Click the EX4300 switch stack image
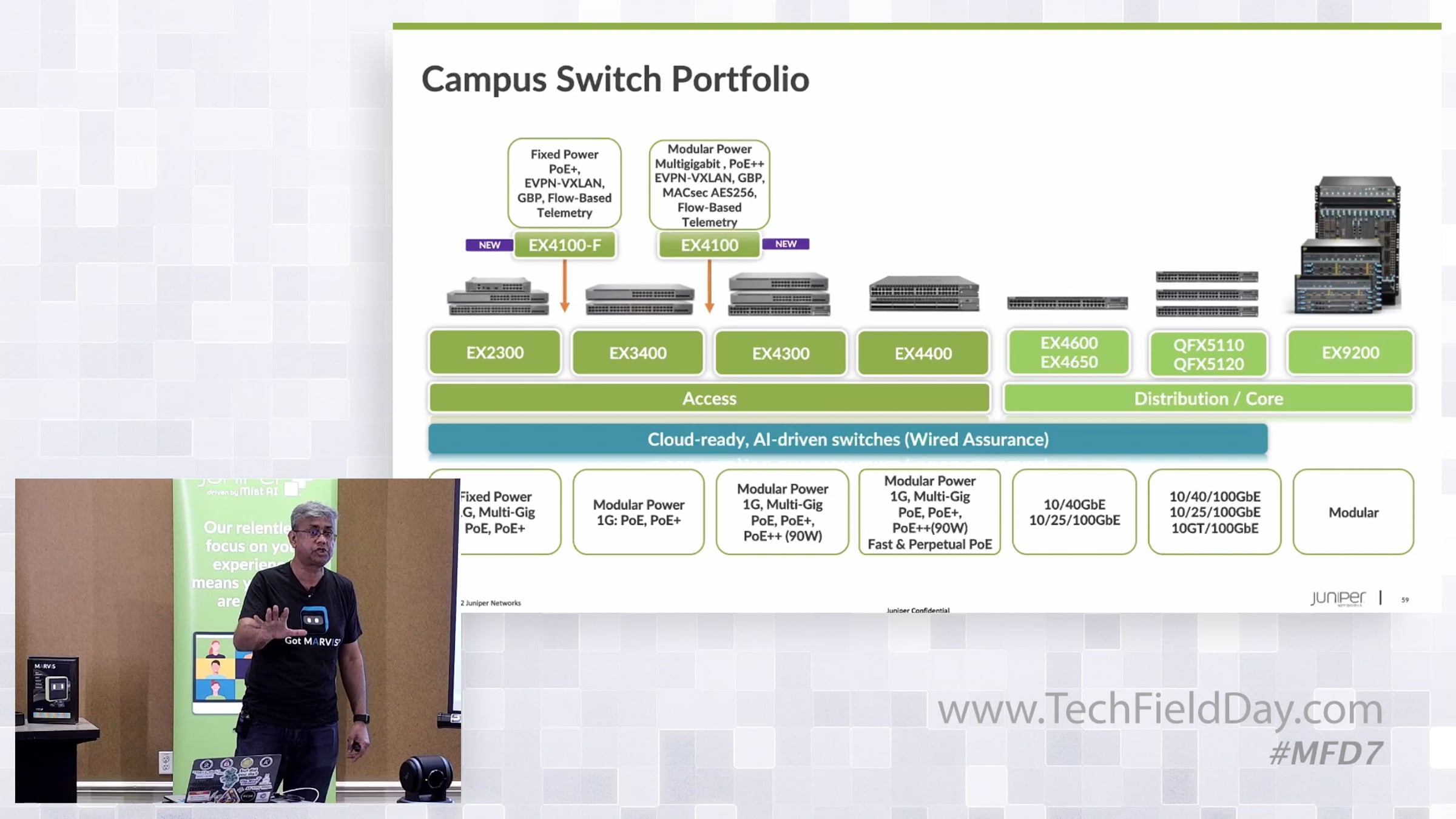The image size is (1456, 819). (x=779, y=294)
